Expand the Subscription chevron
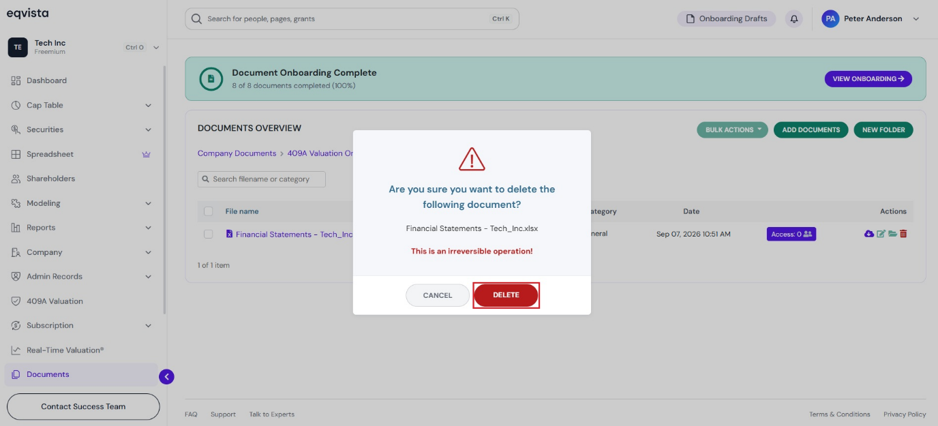The width and height of the screenshot is (938, 426). [148, 326]
